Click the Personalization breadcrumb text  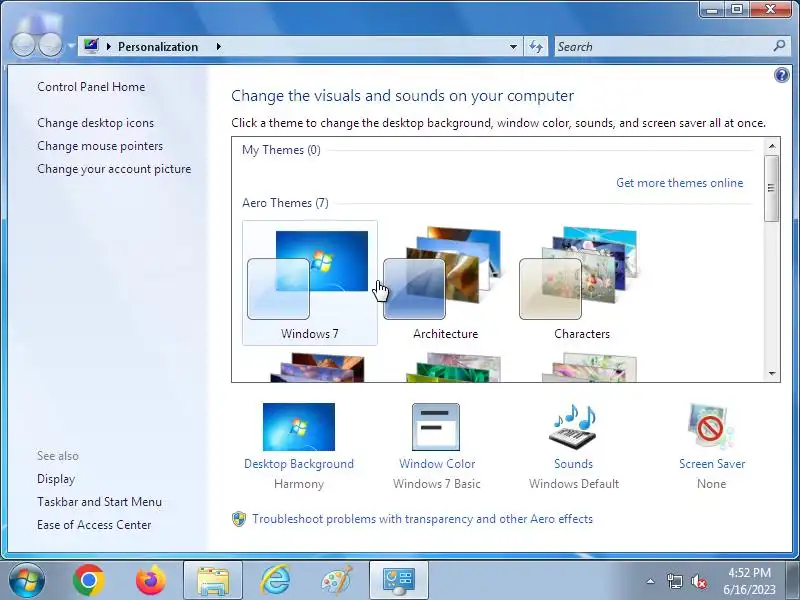(x=158, y=46)
